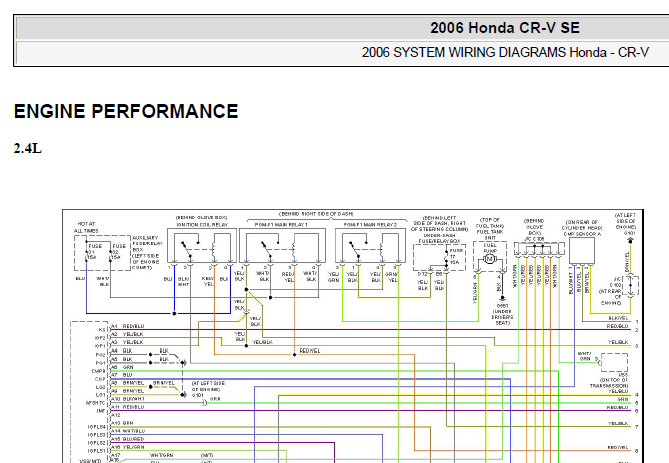Click the "A3 YEL/BLK" pin row

tap(127, 343)
